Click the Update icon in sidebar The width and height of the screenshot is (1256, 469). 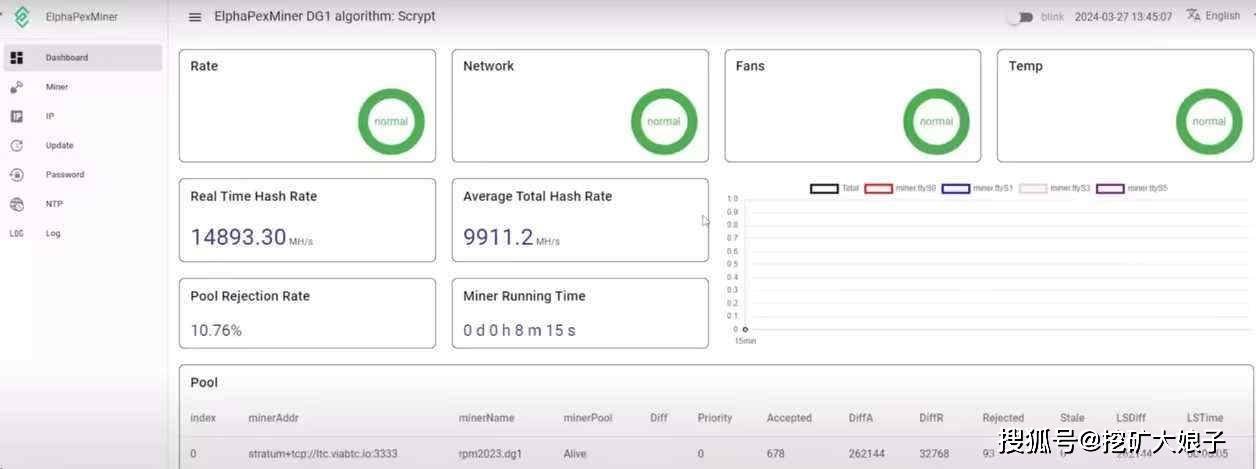coord(16,146)
